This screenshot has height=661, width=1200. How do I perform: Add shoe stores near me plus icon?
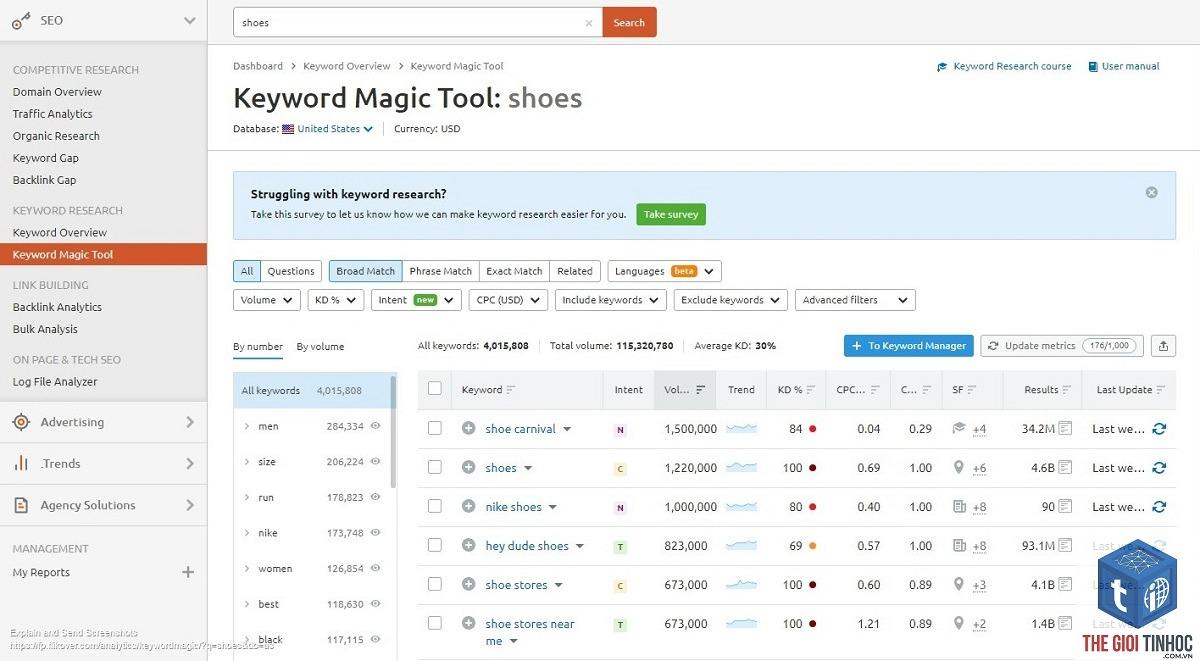point(468,623)
